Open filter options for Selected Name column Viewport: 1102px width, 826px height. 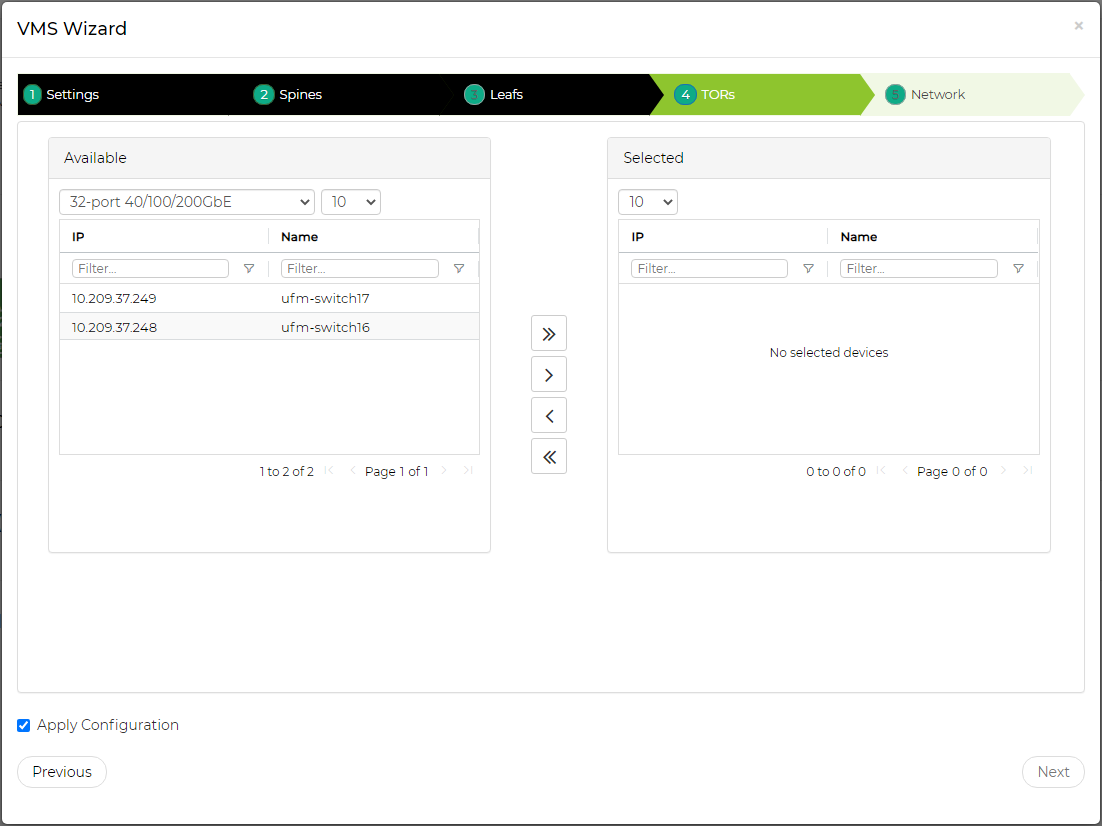1018,268
